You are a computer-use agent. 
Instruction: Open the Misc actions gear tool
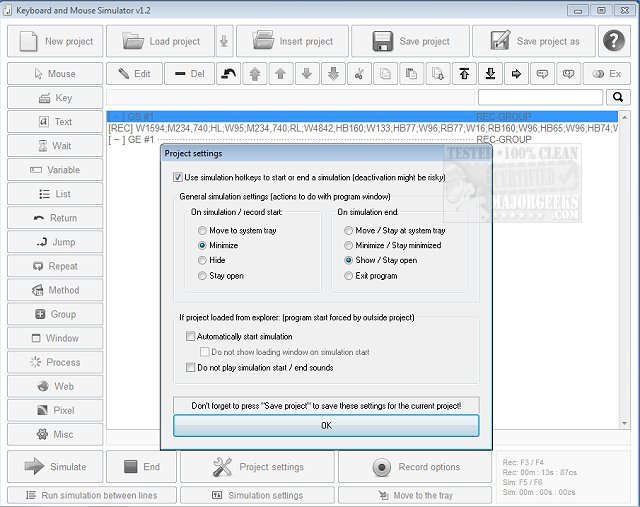coord(55,434)
